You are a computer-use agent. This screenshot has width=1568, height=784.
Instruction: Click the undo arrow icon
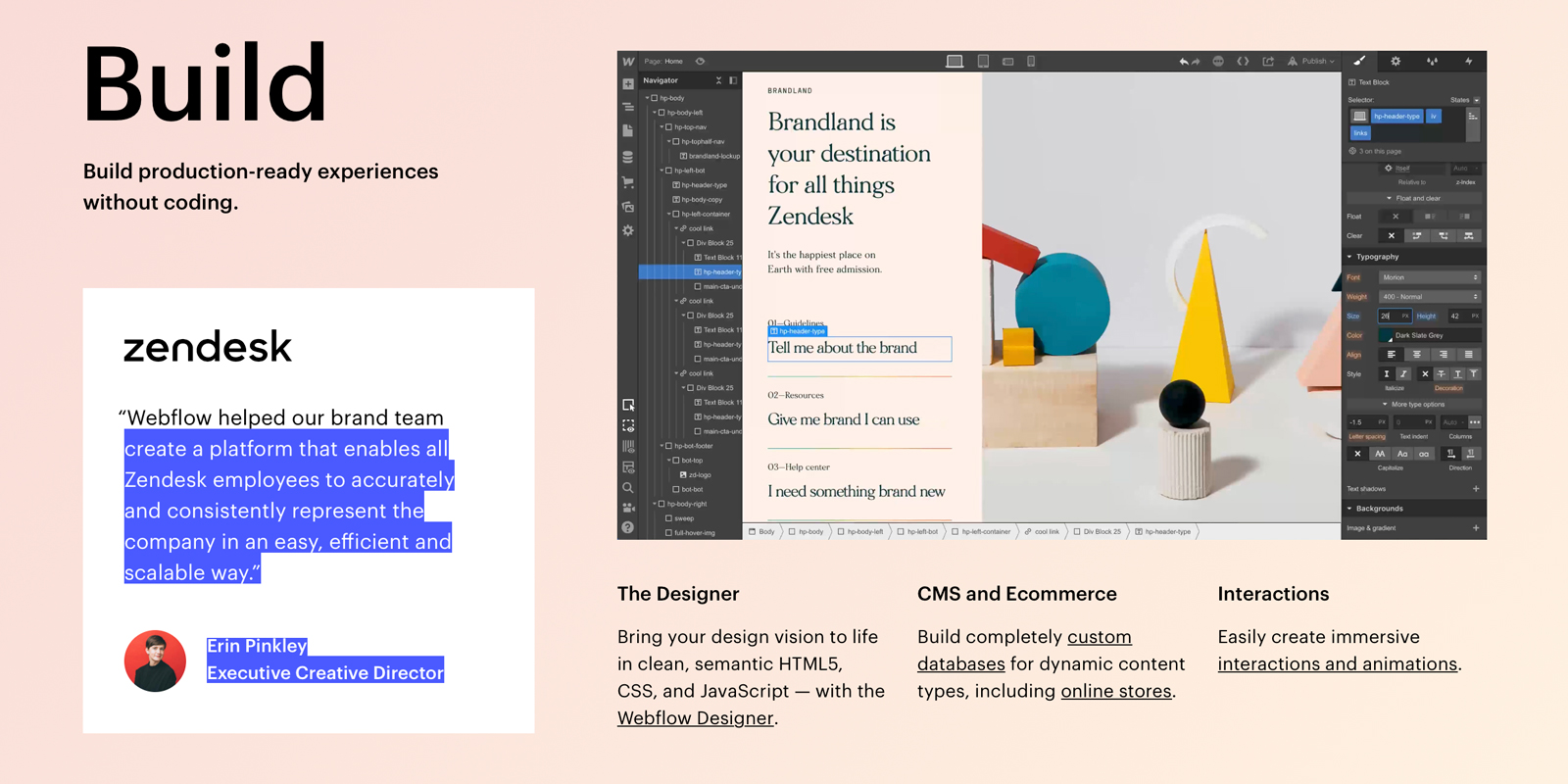tap(1184, 61)
